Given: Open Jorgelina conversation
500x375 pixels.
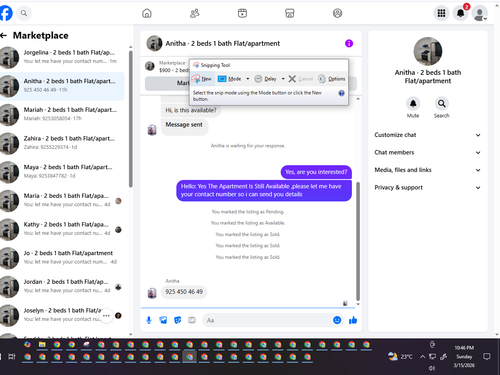Looking at the screenshot, I should point(62,57).
